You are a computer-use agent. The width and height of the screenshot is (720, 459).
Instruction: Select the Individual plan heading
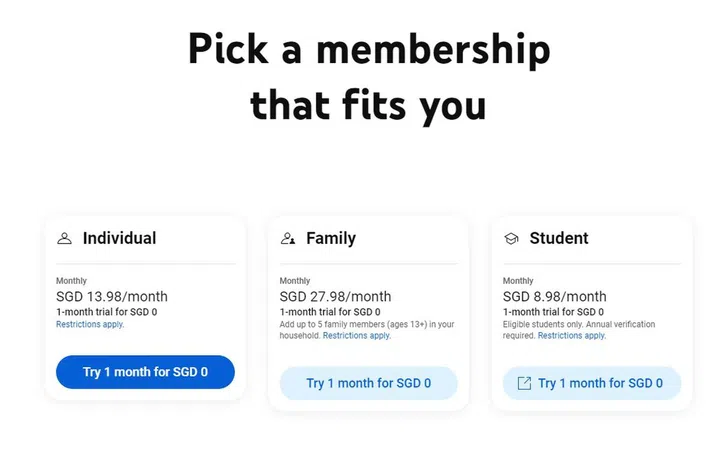[119, 238]
